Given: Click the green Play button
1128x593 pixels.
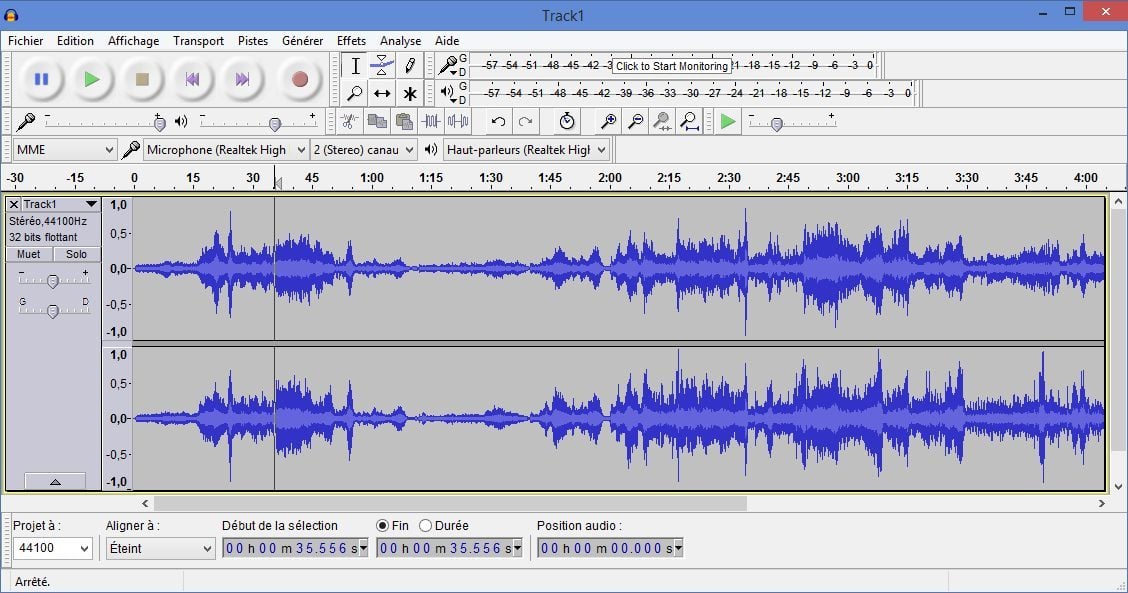Looking at the screenshot, I should click(x=92, y=79).
